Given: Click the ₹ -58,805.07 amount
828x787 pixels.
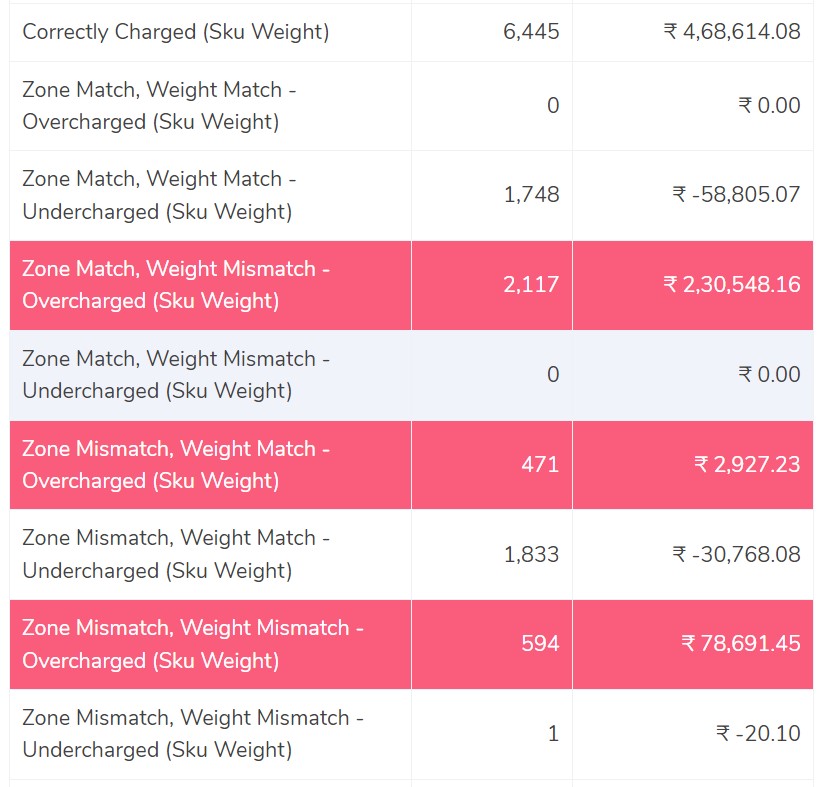Looking at the screenshot, I should [x=736, y=195].
